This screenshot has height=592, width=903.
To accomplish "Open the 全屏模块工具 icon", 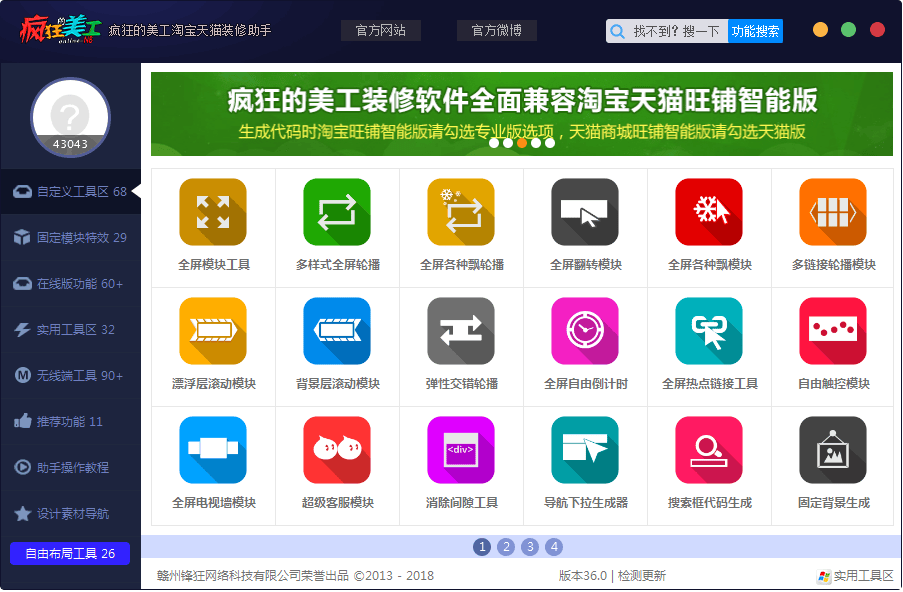I will pyautogui.click(x=213, y=212).
